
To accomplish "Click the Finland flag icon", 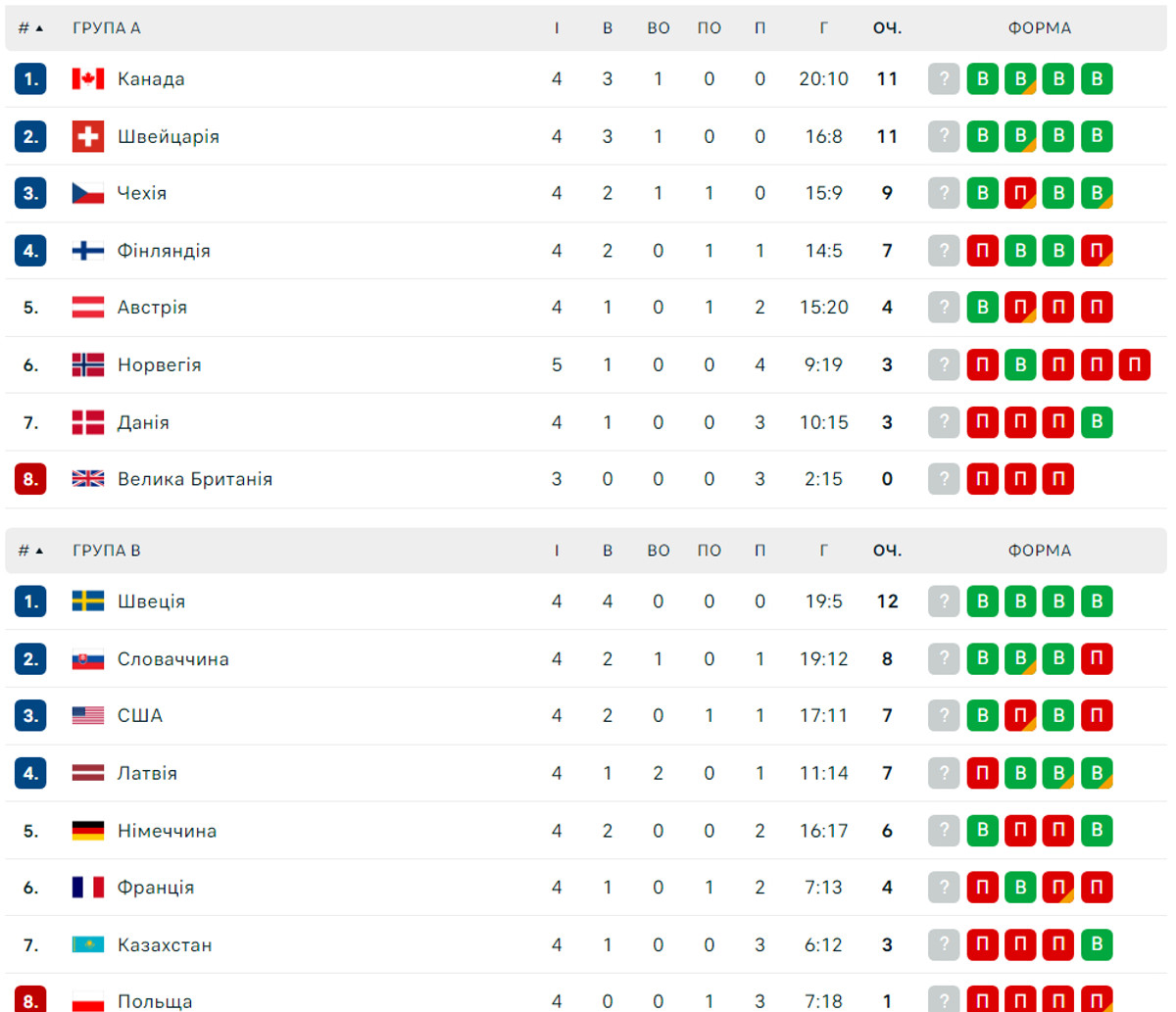I will tap(88, 251).
